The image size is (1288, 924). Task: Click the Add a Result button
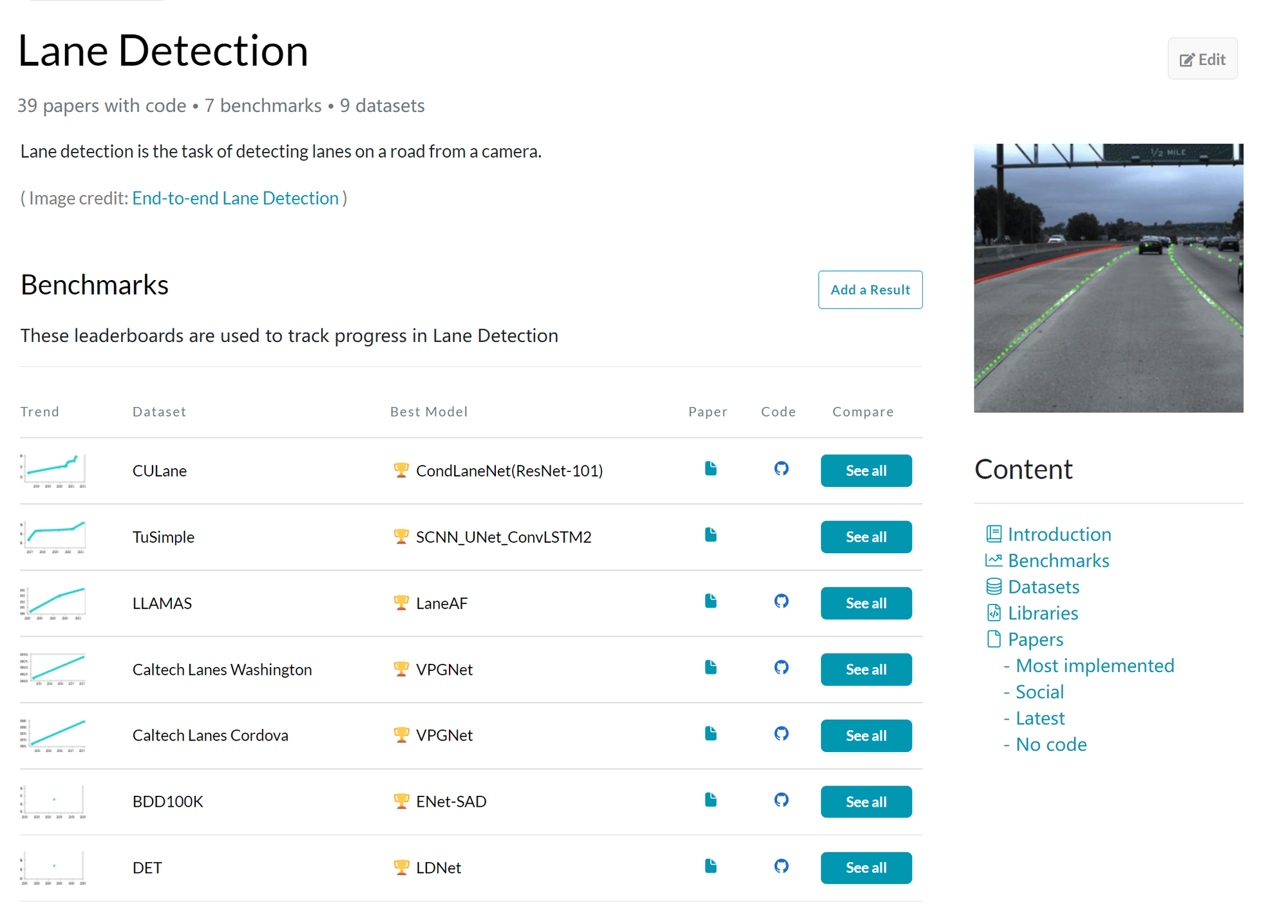(x=869, y=290)
